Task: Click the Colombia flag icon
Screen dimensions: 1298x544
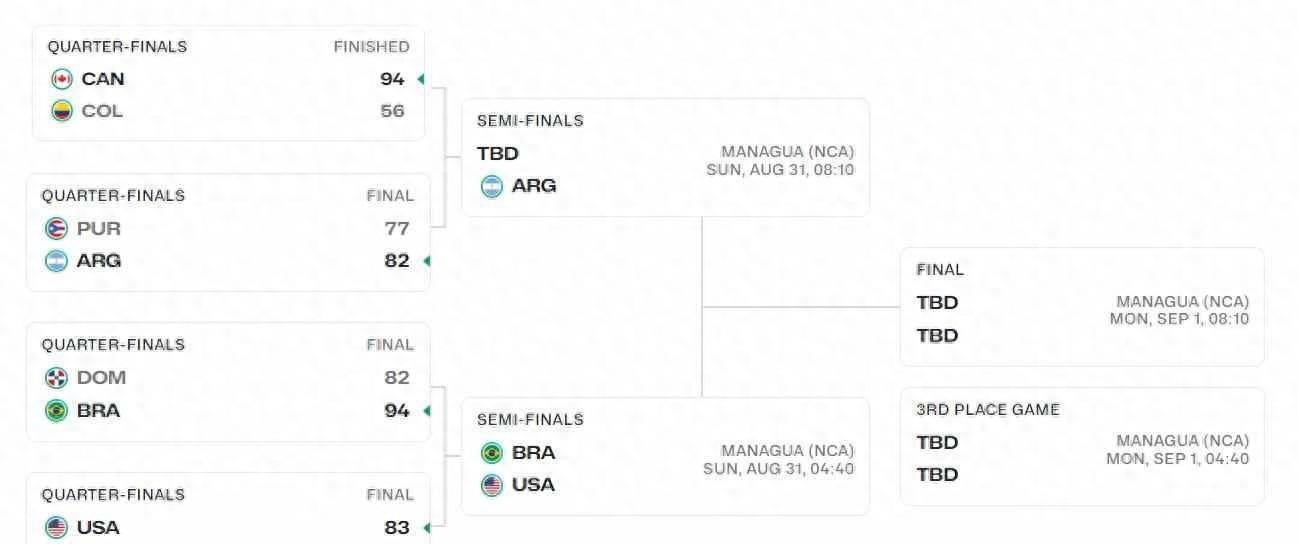Action: [x=62, y=111]
